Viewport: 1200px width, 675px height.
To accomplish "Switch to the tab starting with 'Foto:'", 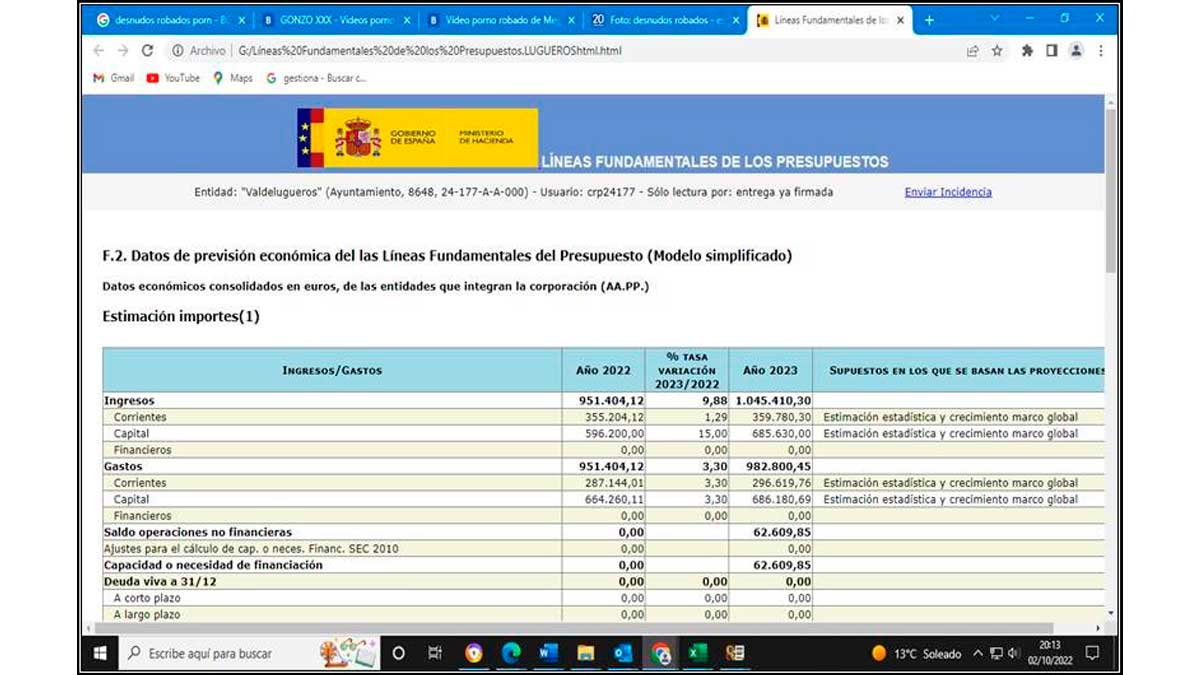I will click(x=664, y=20).
